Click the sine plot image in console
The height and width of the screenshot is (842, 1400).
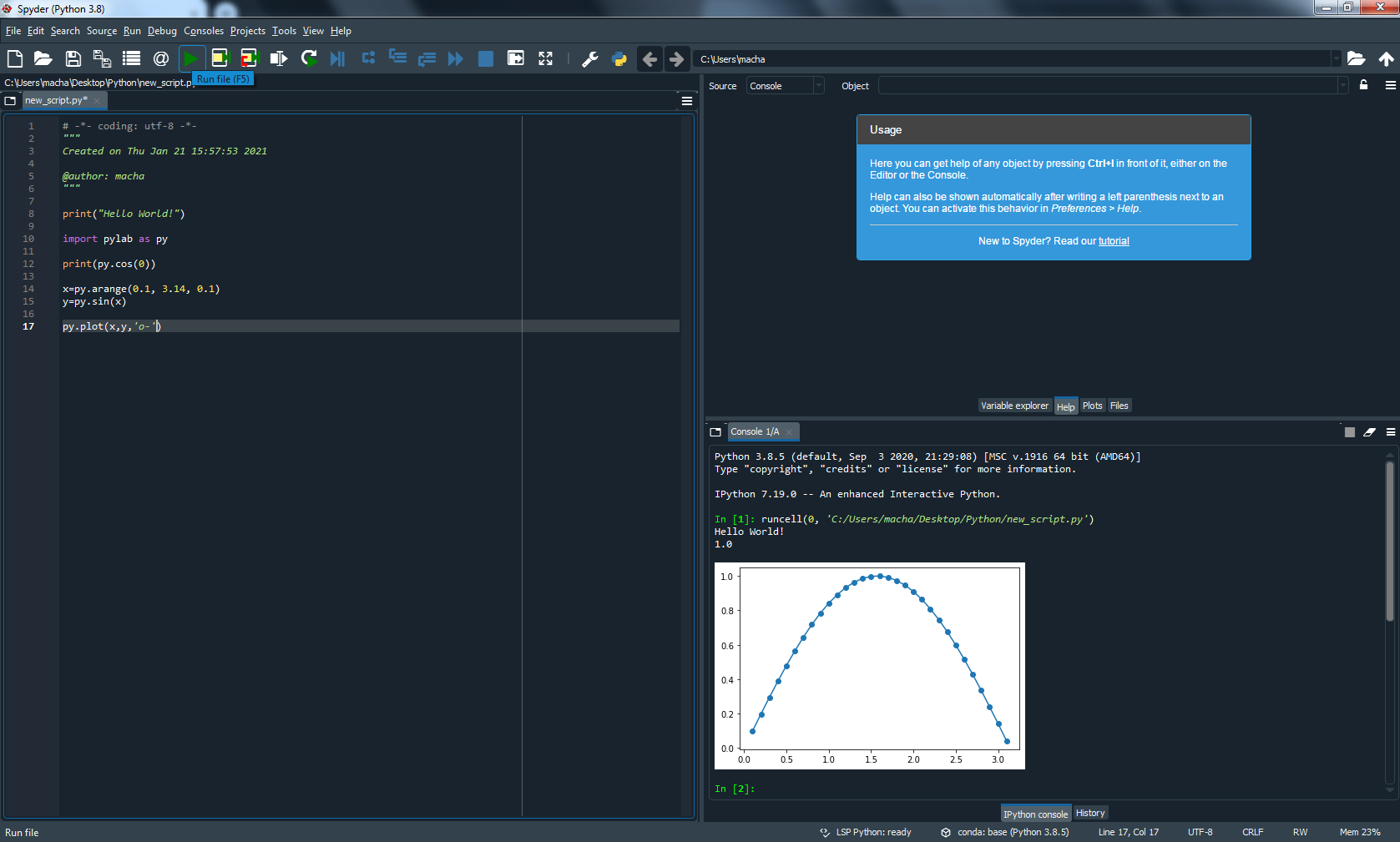(x=869, y=665)
